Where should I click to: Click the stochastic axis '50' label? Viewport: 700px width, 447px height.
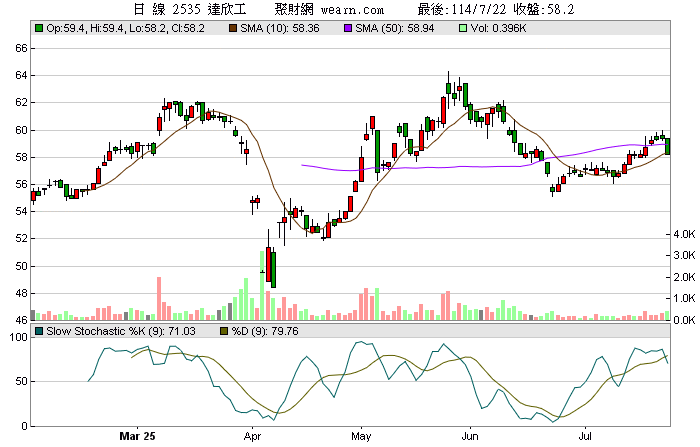(21, 381)
